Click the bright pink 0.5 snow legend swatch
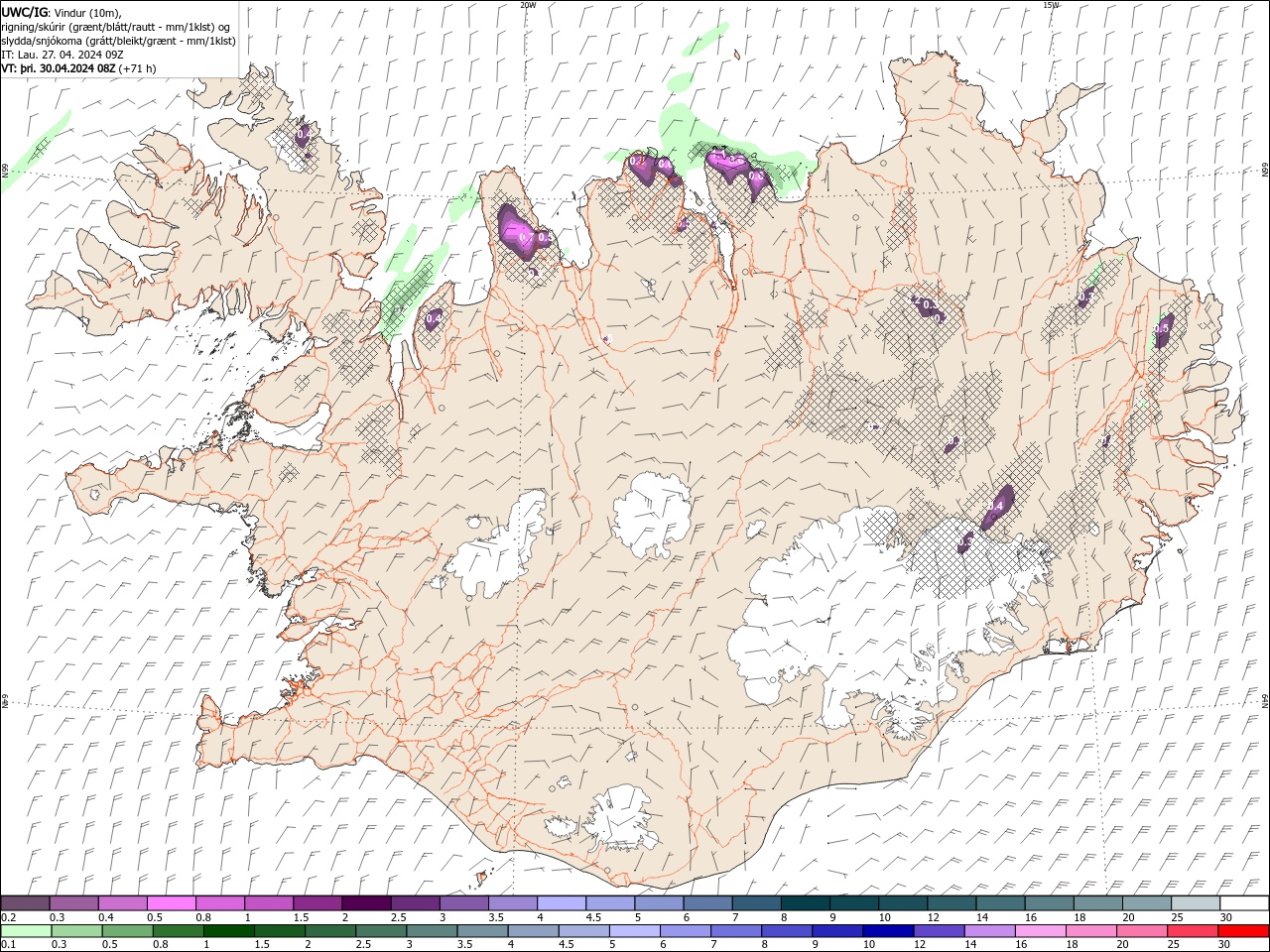Viewport: 1270px width, 952px height. click(x=172, y=903)
